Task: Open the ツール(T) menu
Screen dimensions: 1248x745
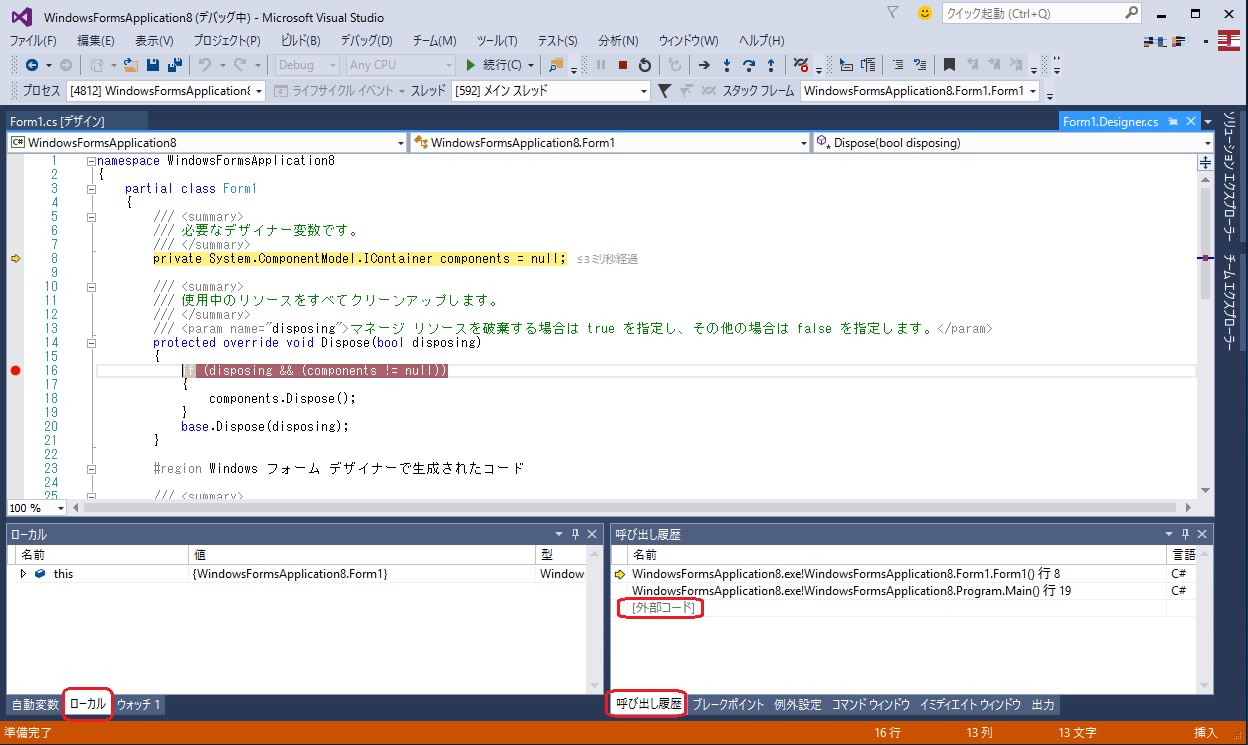Action: coord(497,40)
